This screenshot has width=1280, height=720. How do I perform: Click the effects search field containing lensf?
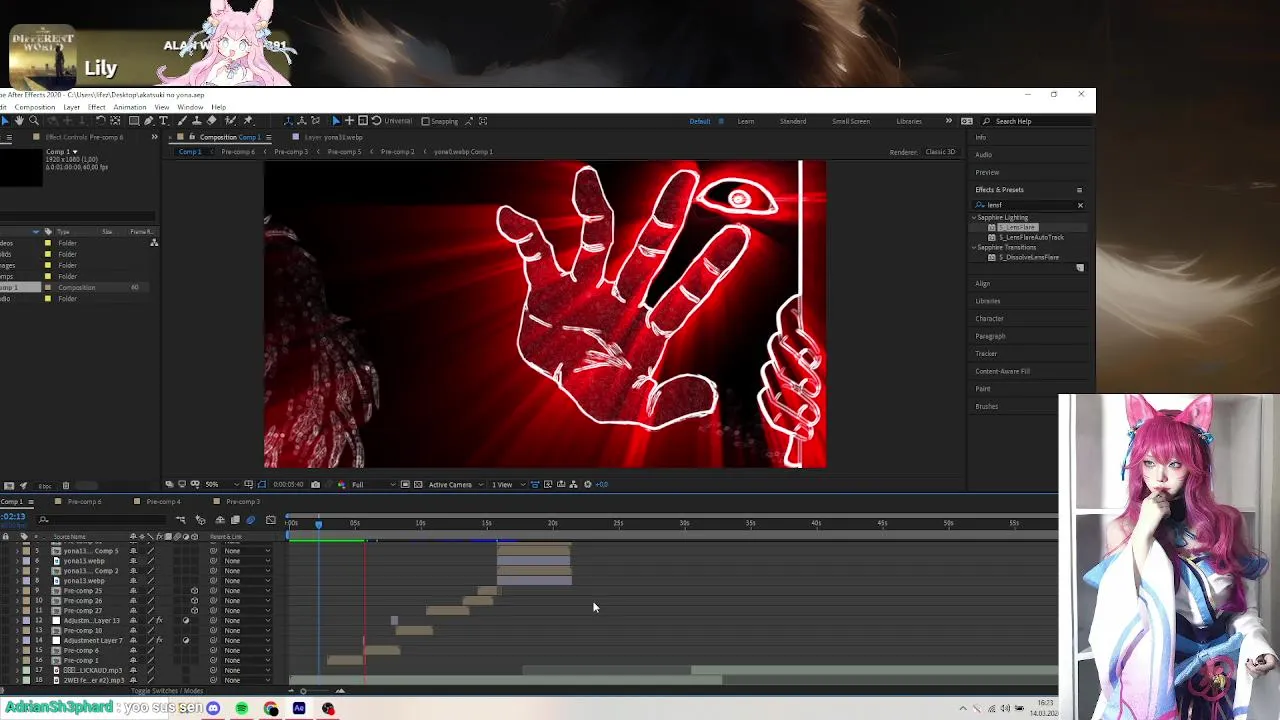(1030, 205)
